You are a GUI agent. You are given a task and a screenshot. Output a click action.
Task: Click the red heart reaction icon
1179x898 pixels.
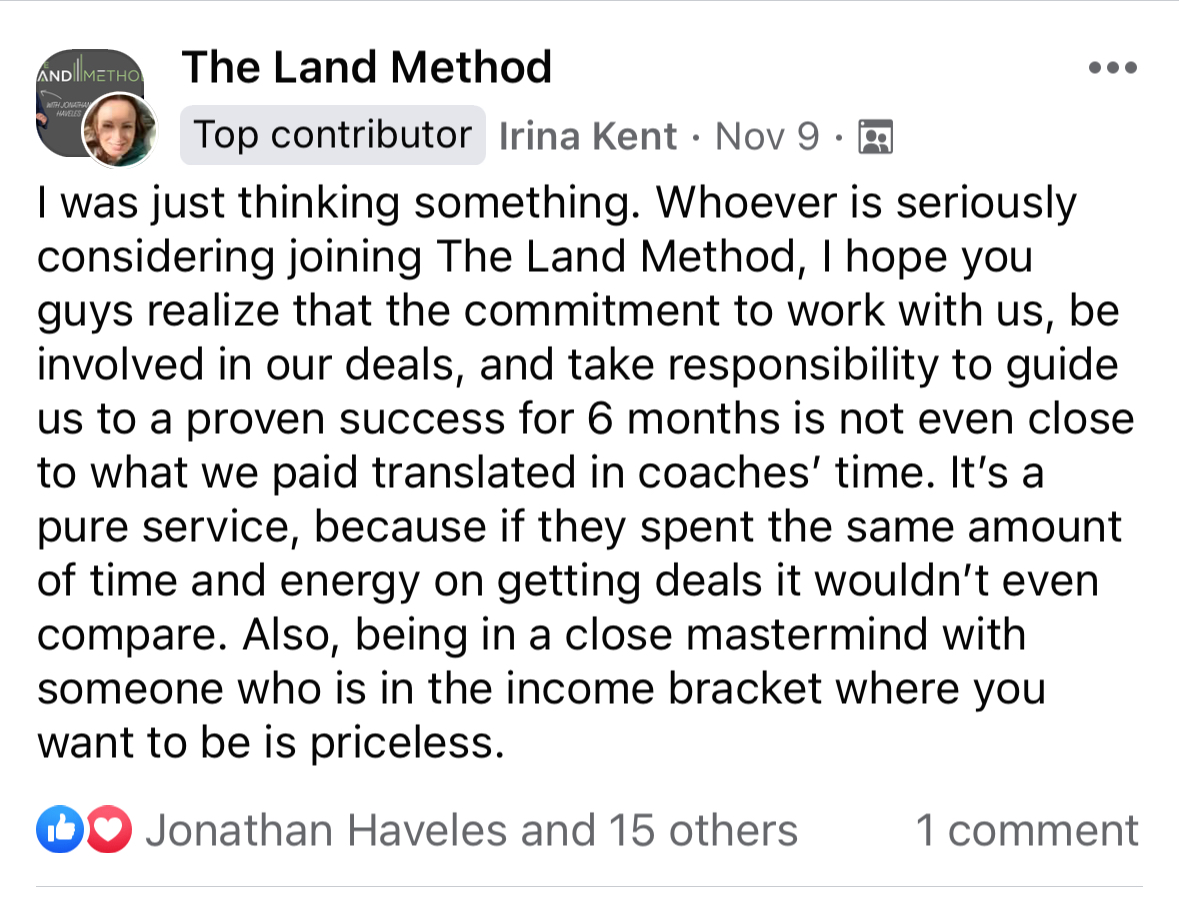coord(110,830)
